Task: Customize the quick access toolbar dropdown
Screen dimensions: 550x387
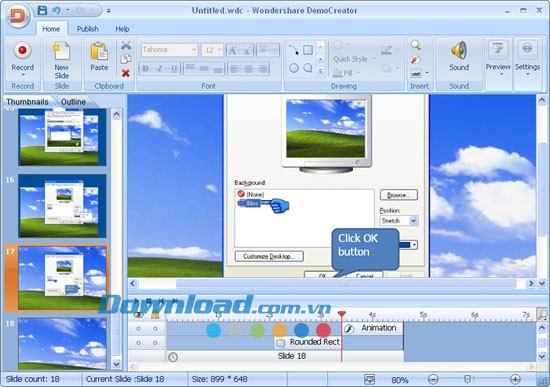Action: (109, 11)
